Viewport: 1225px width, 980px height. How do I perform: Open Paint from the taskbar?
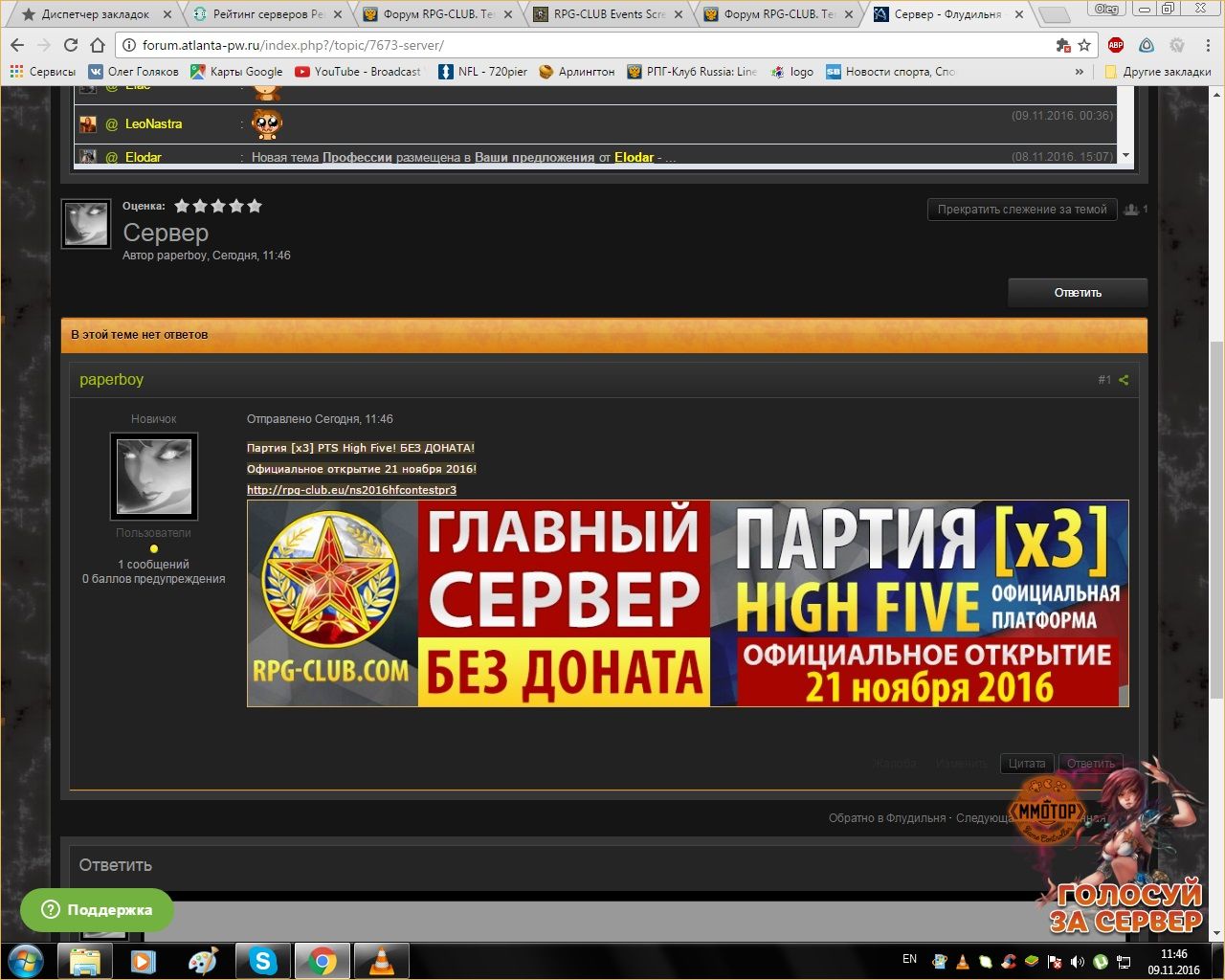pyautogui.click(x=203, y=961)
